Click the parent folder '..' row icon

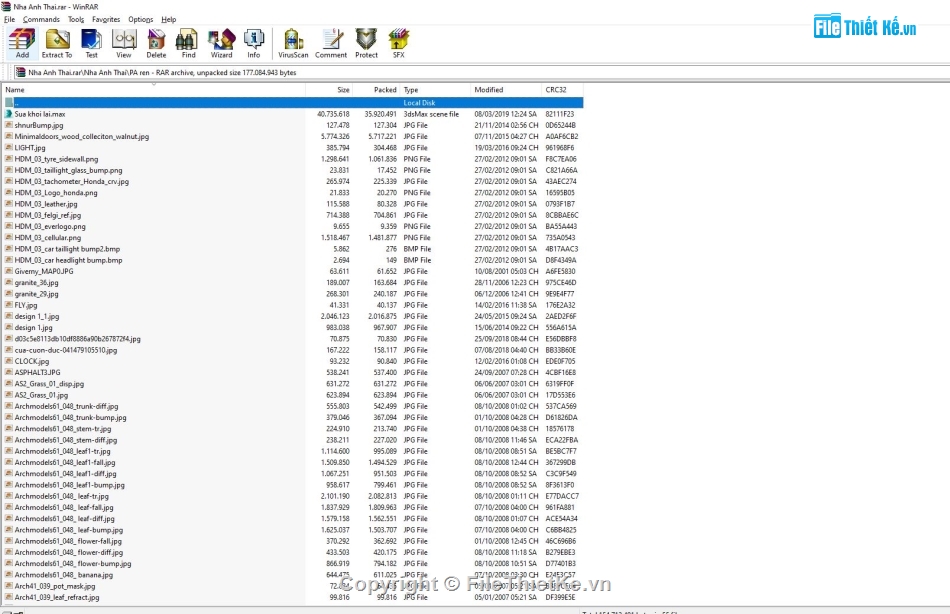click(8, 102)
